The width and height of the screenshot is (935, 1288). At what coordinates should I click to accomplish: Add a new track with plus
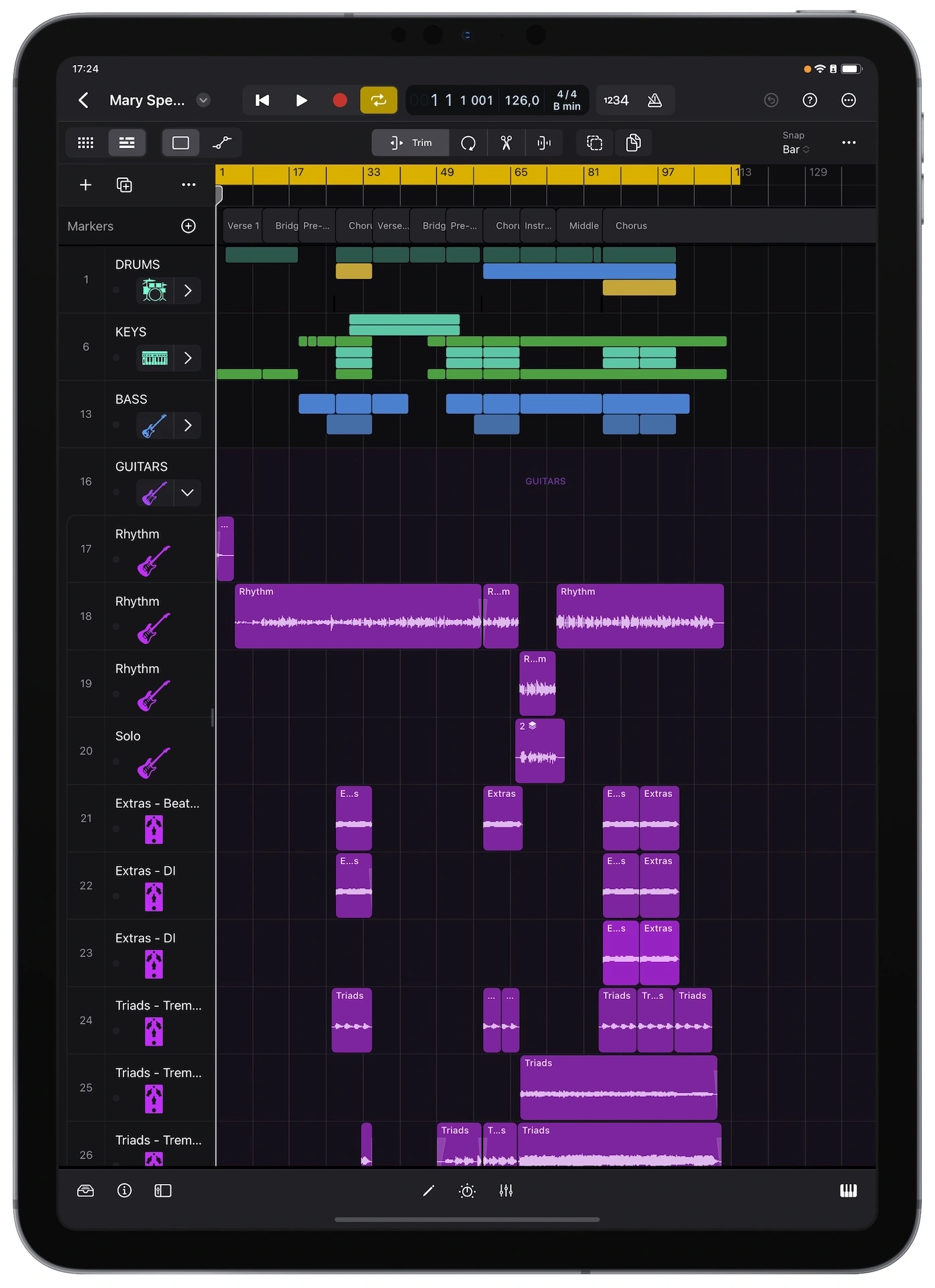[x=86, y=185]
